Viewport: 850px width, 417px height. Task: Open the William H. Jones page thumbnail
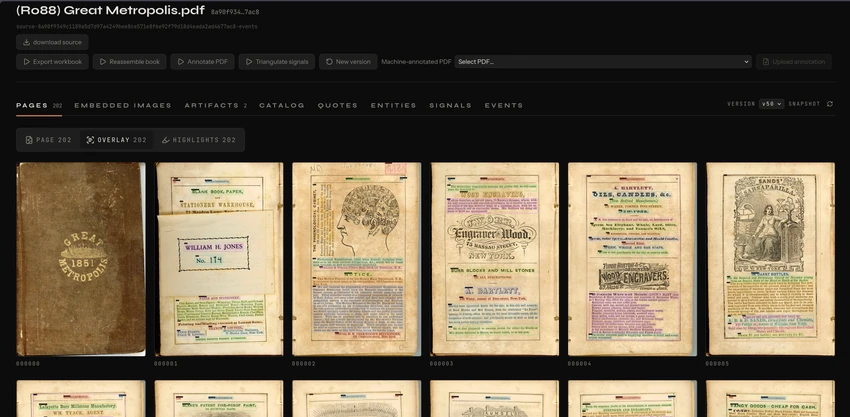[218, 259]
